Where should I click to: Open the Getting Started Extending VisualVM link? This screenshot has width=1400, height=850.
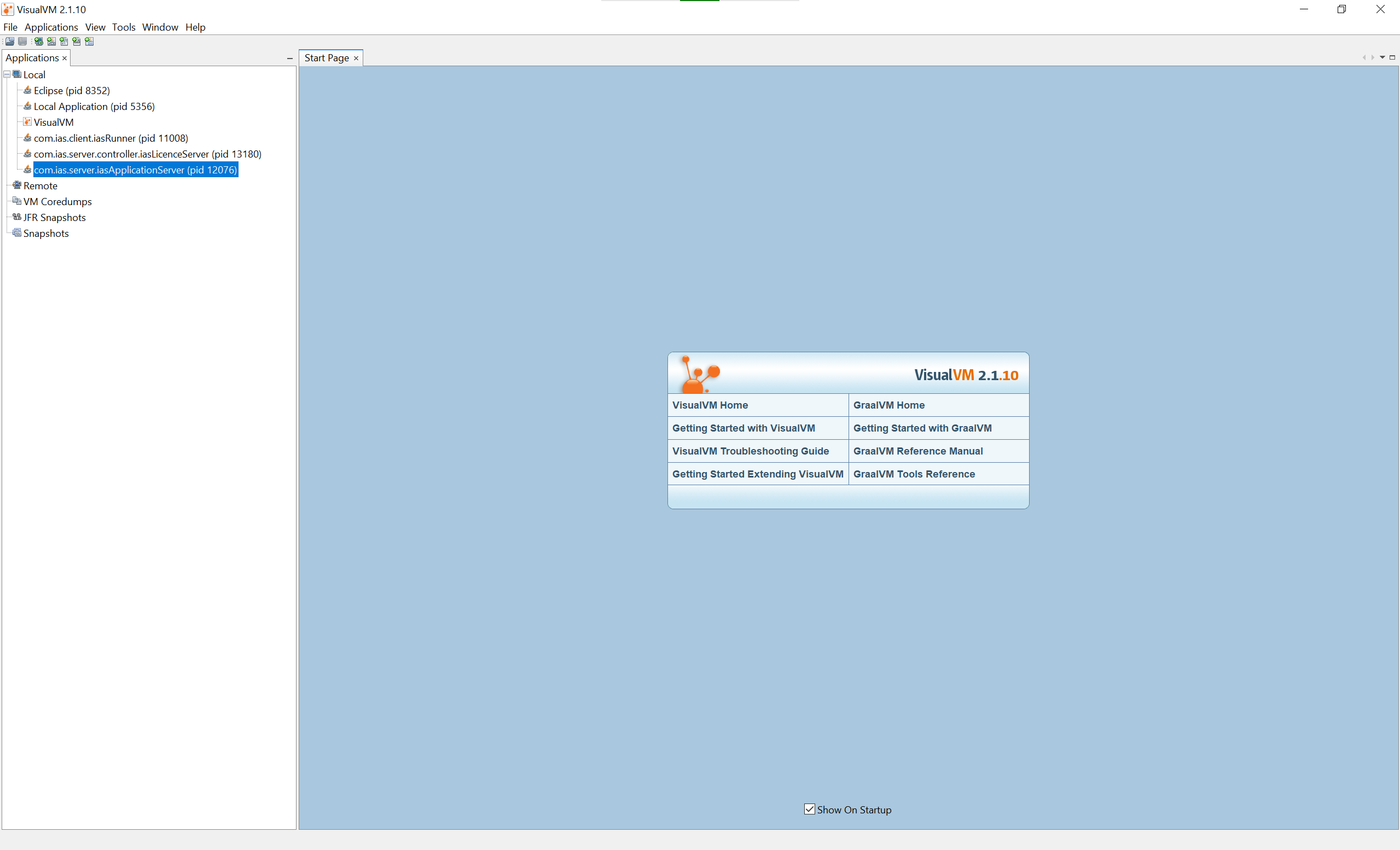(758, 474)
